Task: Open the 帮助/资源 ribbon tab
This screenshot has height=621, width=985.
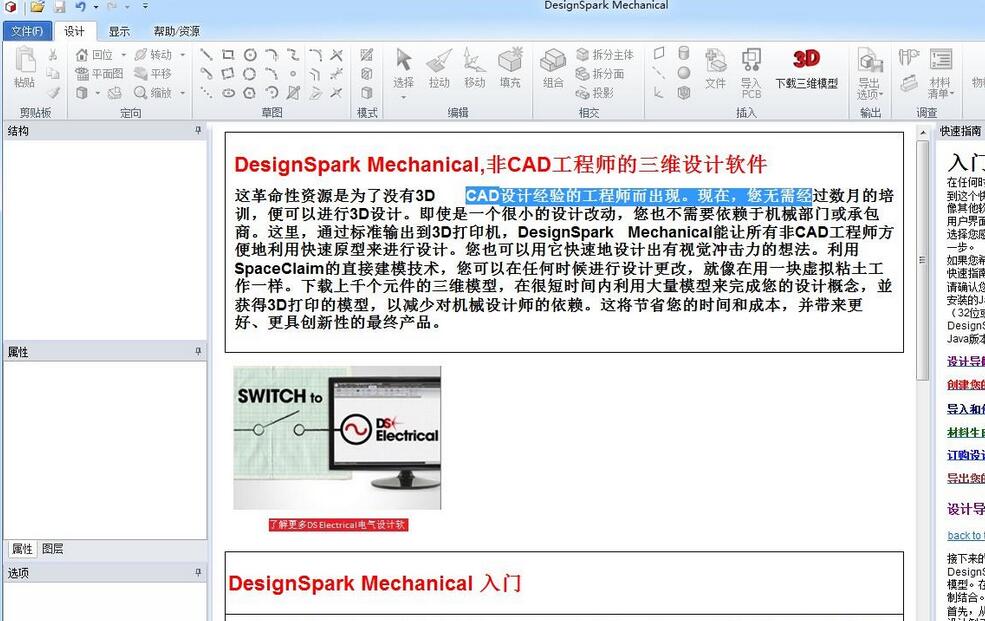Action: coord(177,31)
